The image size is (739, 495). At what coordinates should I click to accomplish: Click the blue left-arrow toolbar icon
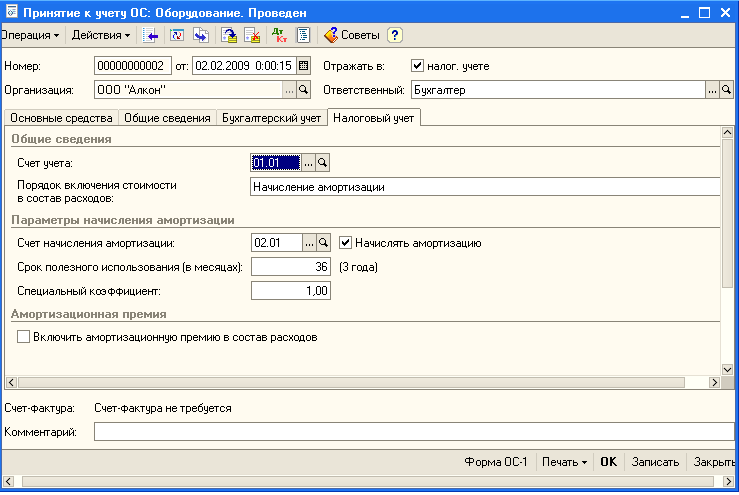point(151,35)
